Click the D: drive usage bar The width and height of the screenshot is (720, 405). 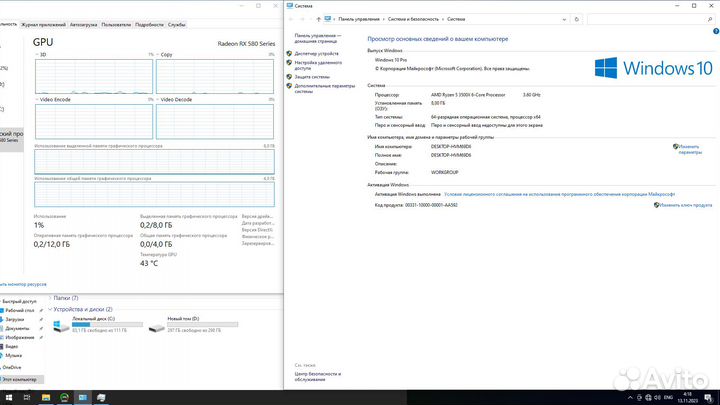202,325
